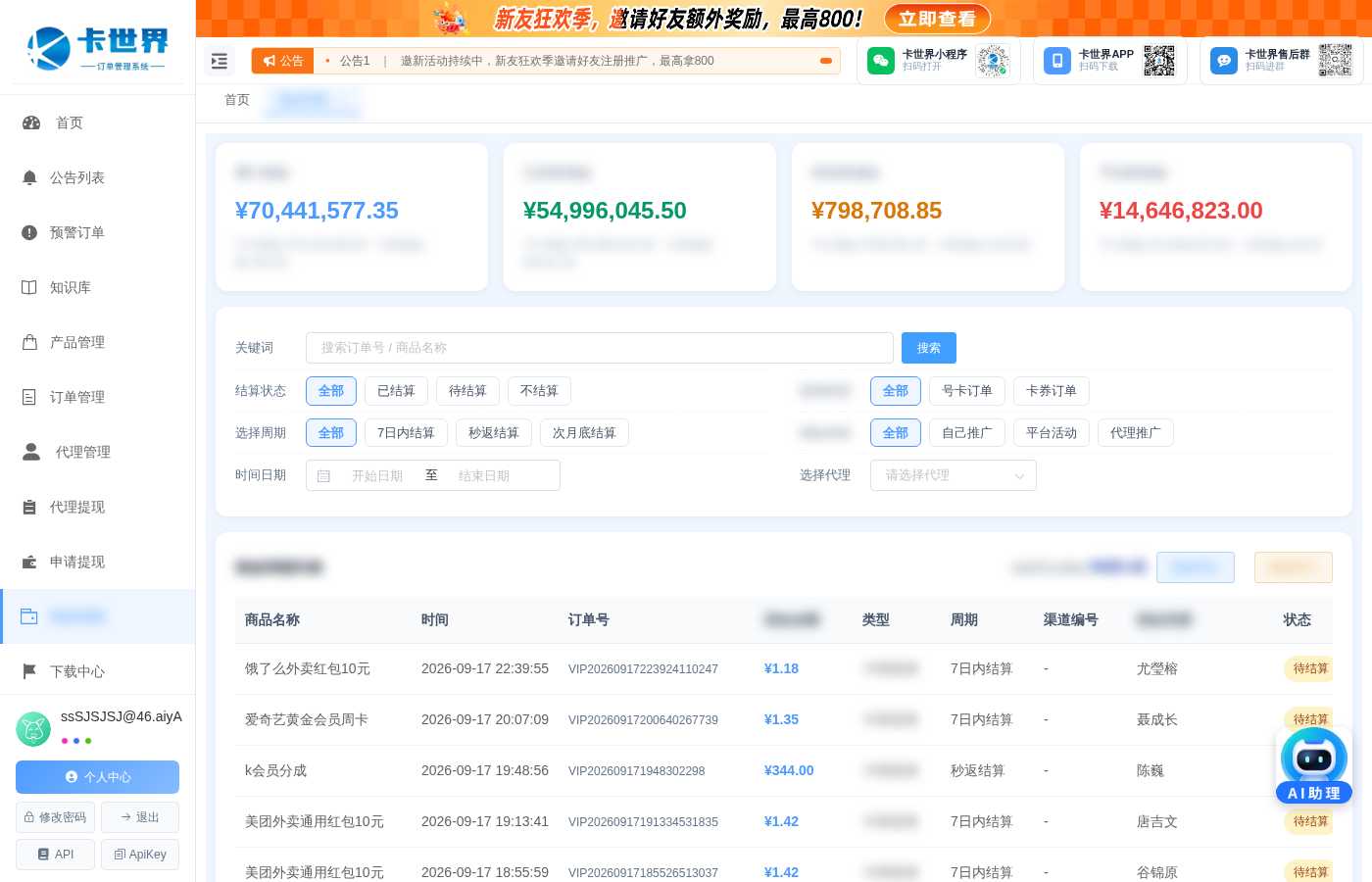The height and width of the screenshot is (882, 1372).
Task: Open 申请提现 in the sidebar
Action: click(98, 562)
